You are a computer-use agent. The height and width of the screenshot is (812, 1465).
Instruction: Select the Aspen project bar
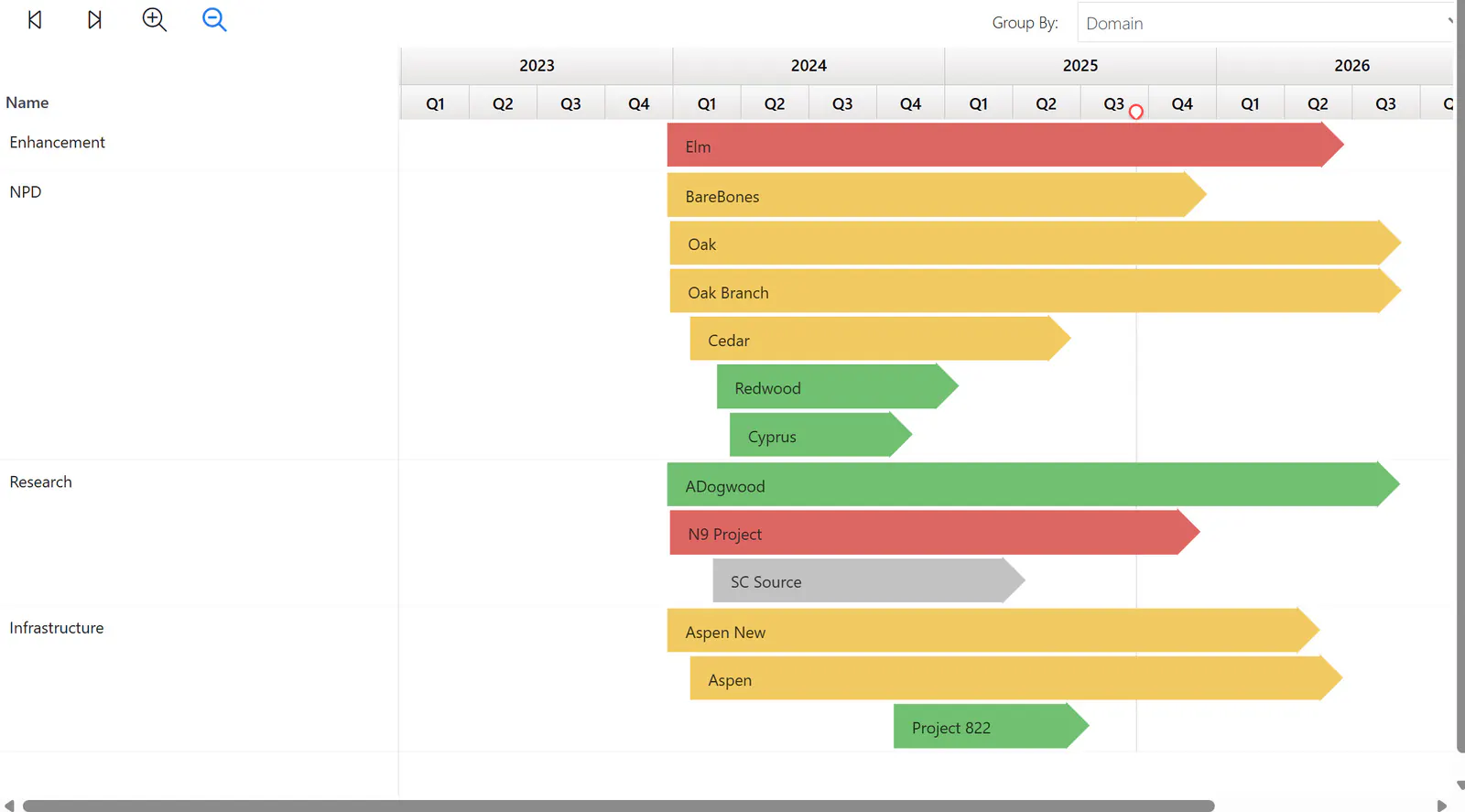click(1016, 678)
